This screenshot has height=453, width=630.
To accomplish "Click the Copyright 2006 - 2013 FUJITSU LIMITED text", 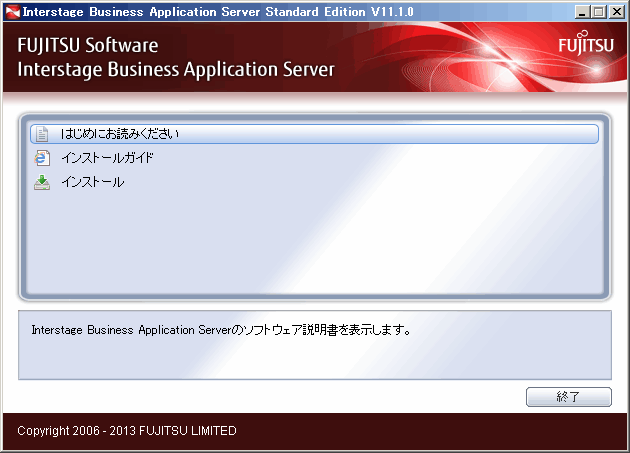I will click(127, 431).
